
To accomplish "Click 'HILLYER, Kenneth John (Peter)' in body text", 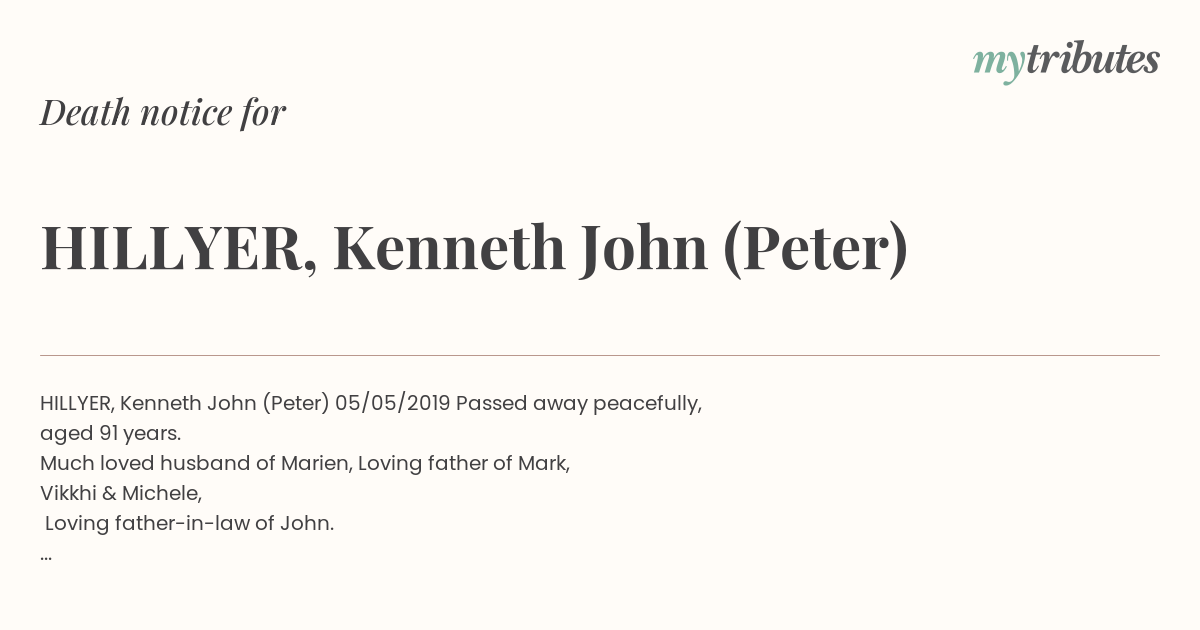I will pyautogui.click(x=185, y=403).
